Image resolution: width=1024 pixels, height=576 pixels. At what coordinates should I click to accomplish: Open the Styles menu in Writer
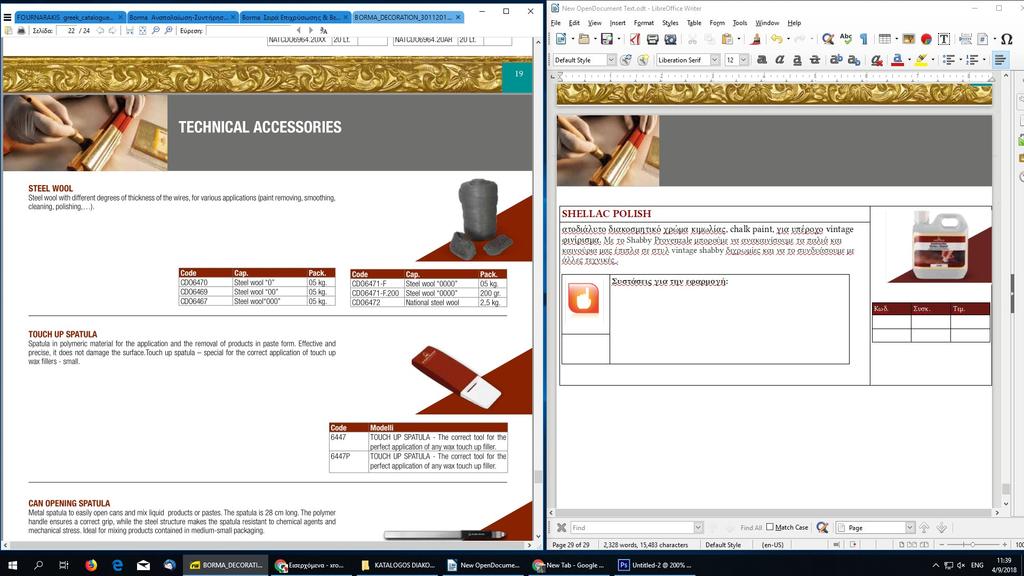coord(670,23)
